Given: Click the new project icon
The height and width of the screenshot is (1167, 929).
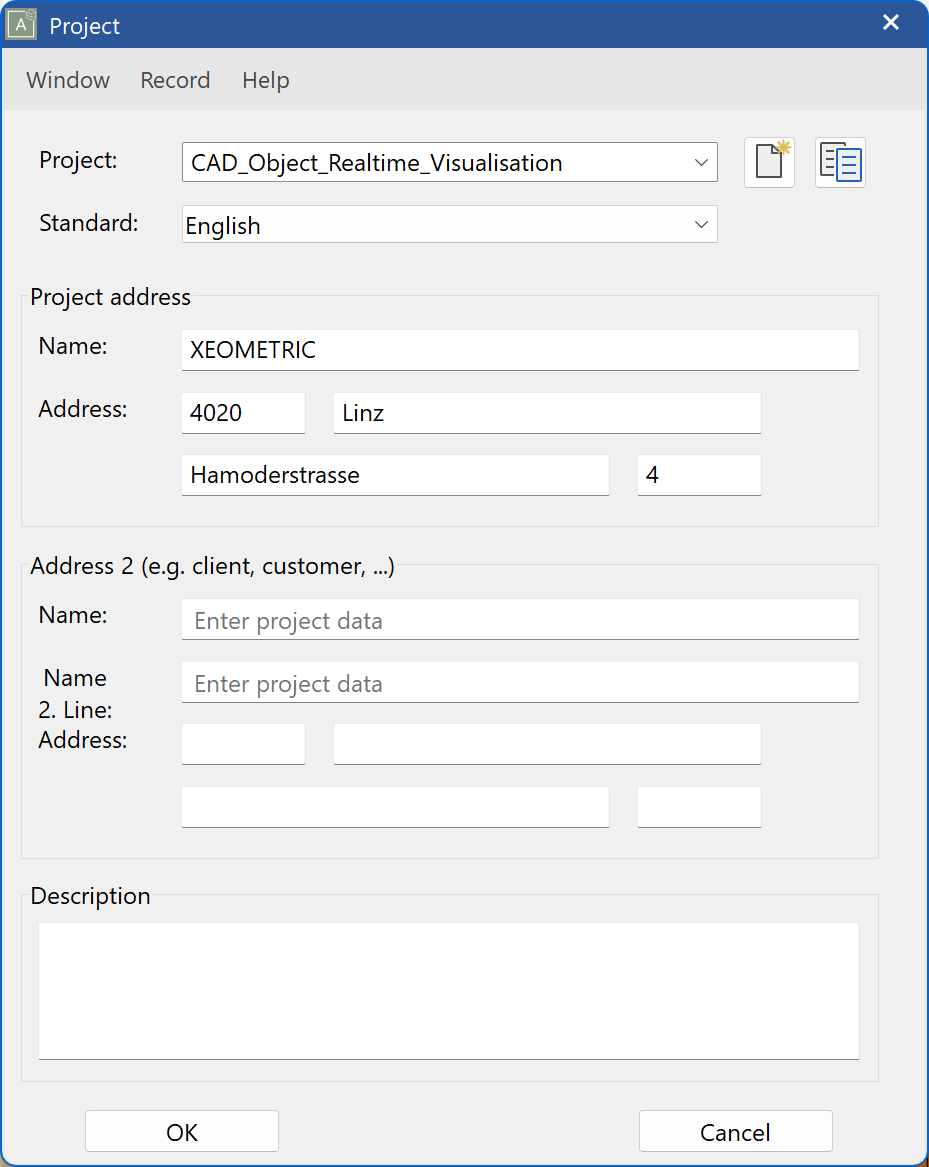Looking at the screenshot, I should click(769, 162).
